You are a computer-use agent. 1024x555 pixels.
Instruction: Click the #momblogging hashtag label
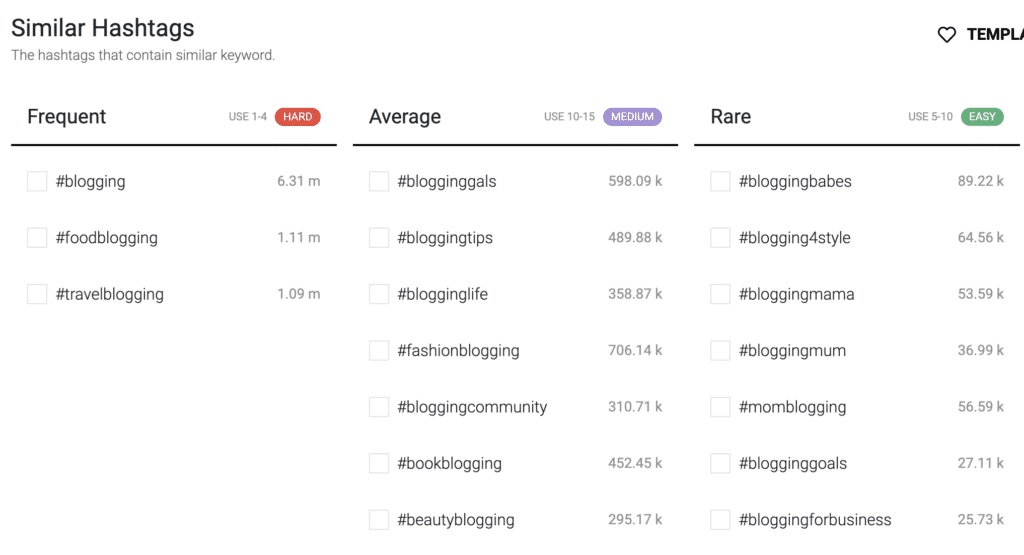(792, 407)
